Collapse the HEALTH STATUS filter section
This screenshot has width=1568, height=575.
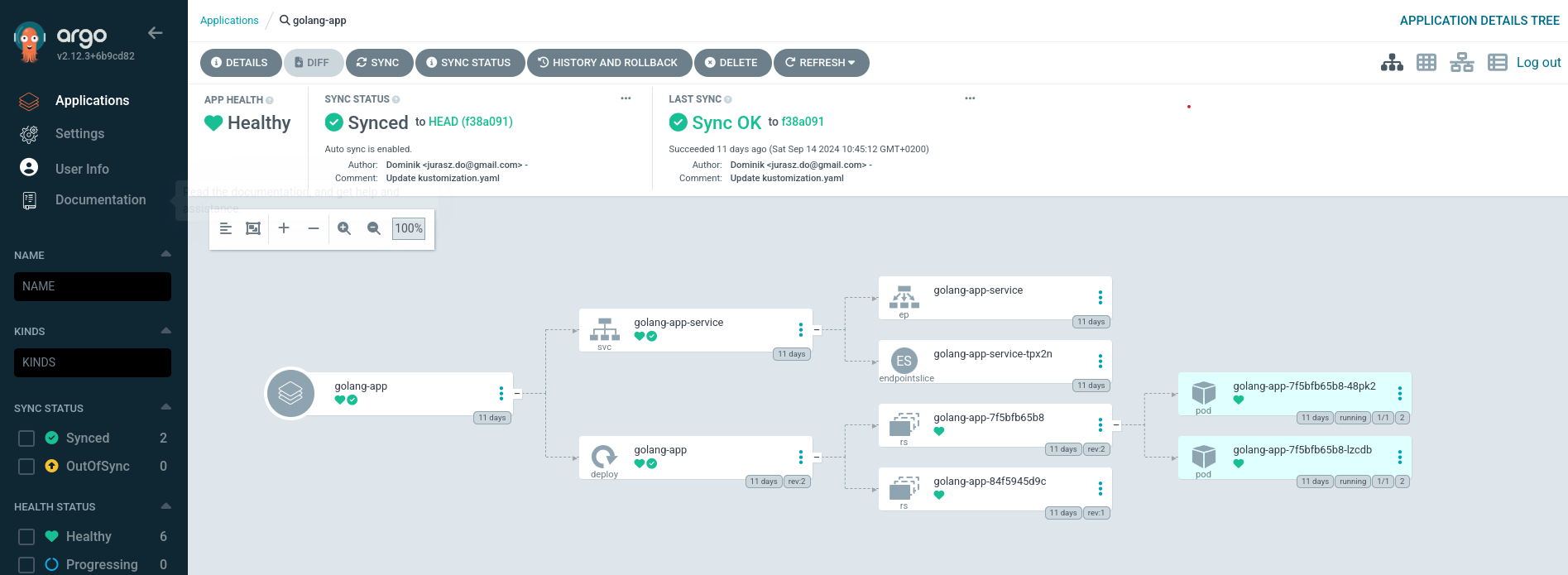pos(165,506)
